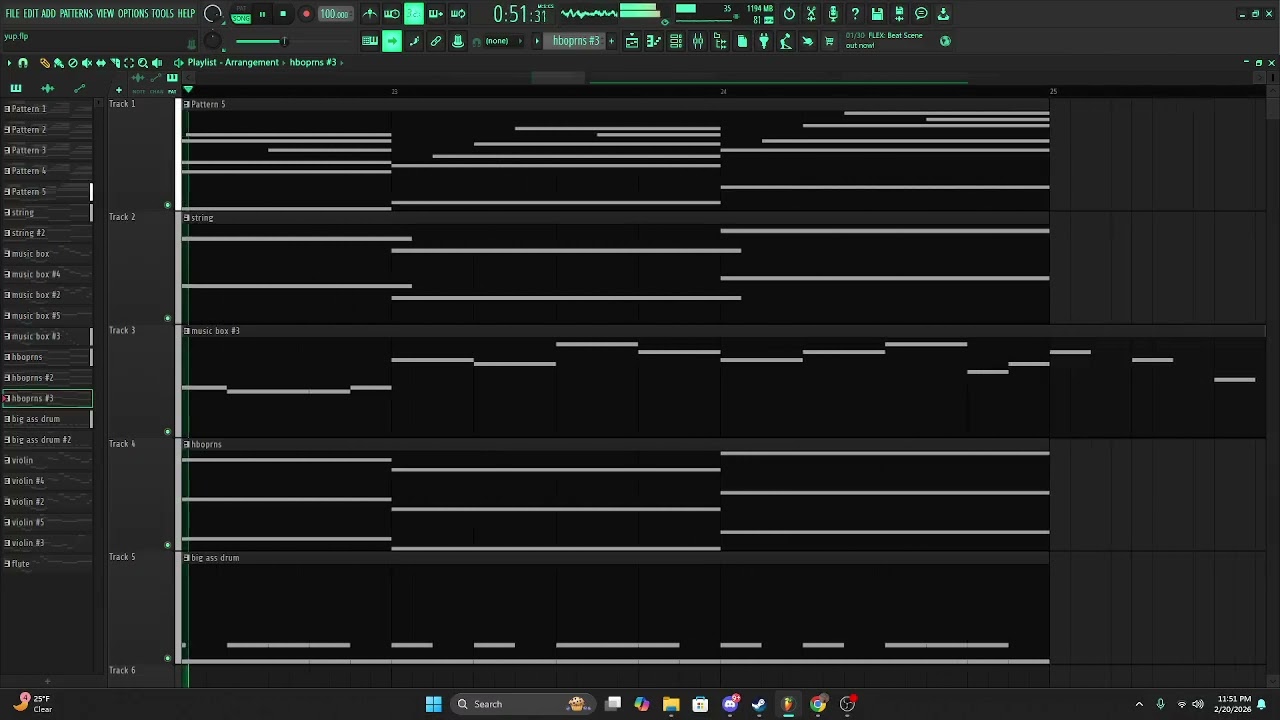
Task: Open the EDIT menu
Action: 31,14
